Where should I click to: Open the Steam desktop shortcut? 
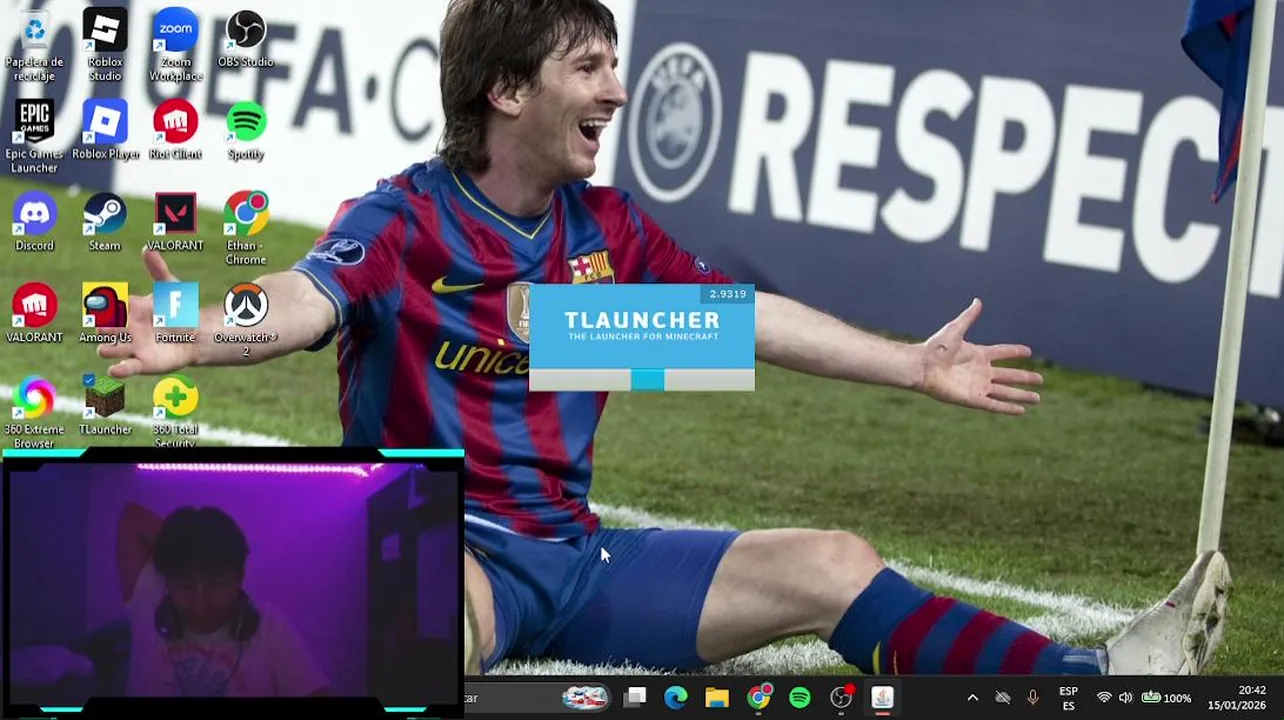(105, 222)
